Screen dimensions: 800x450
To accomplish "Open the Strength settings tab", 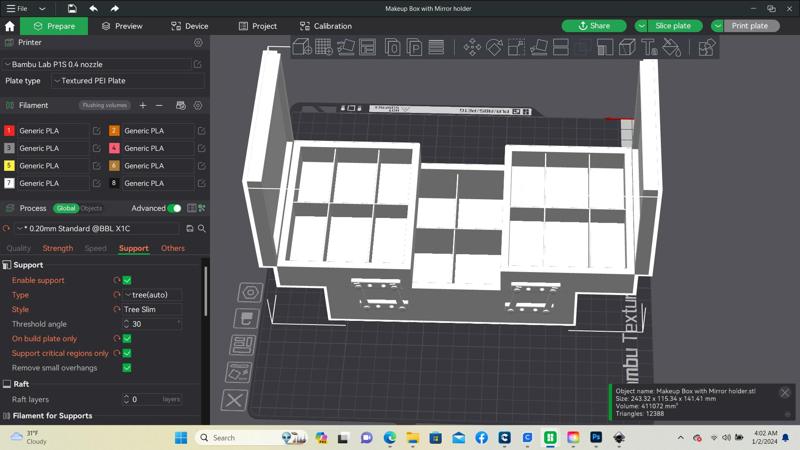I will tap(58, 248).
